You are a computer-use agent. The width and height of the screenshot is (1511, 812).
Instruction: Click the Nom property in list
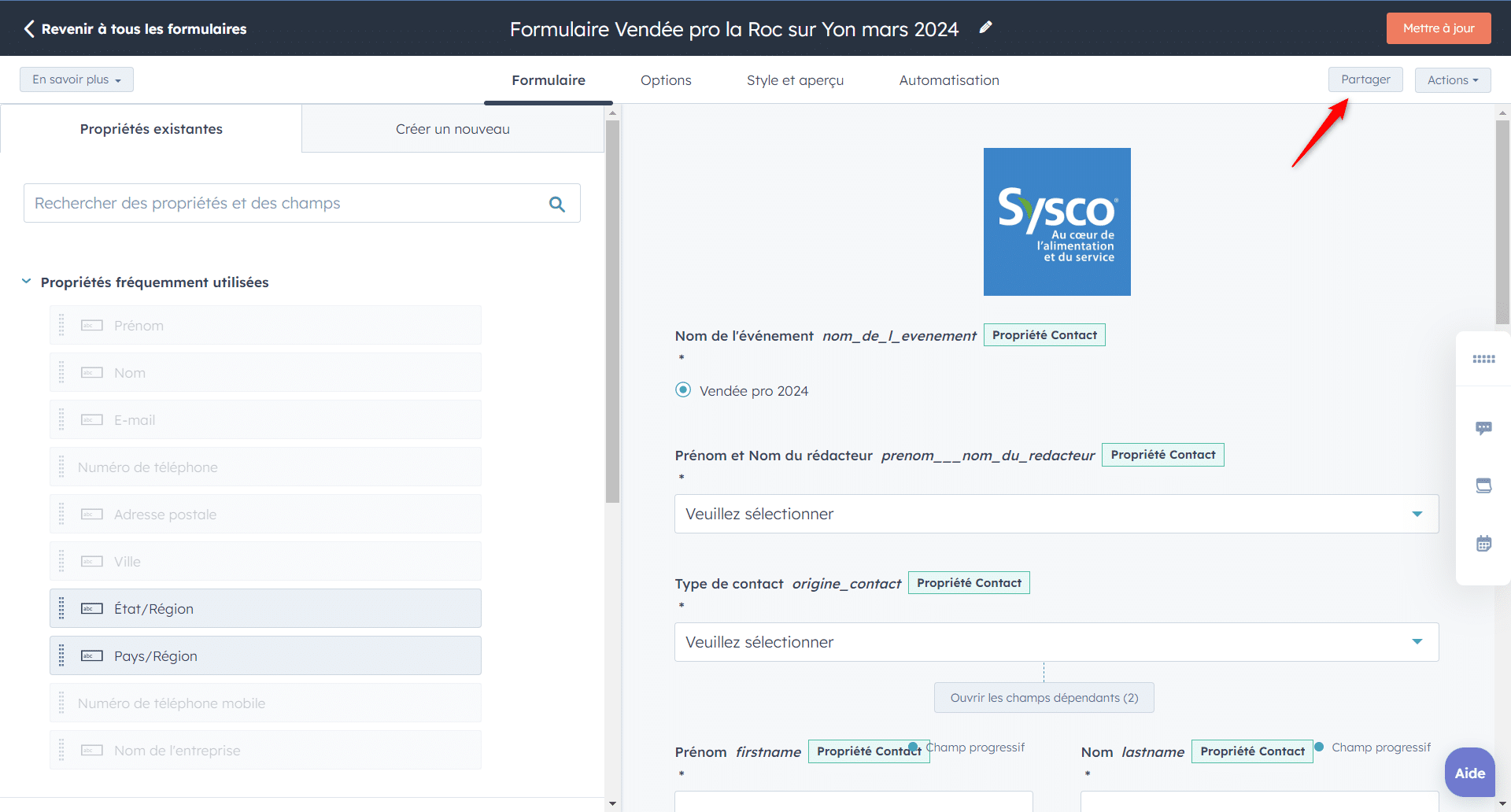[265, 372]
